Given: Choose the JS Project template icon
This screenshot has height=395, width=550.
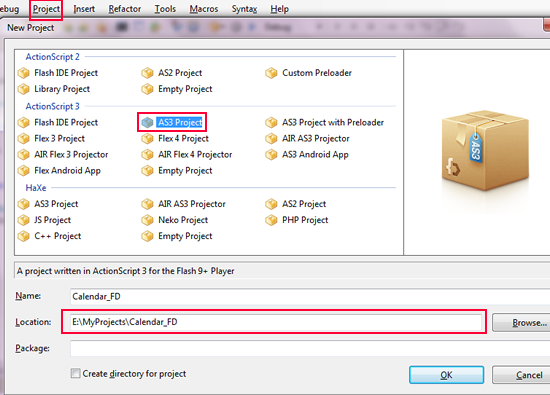Looking at the screenshot, I should [24, 220].
